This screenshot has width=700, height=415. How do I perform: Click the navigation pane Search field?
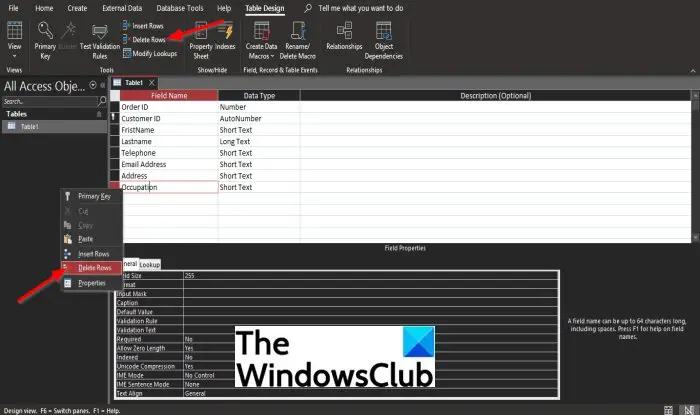tap(50, 101)
